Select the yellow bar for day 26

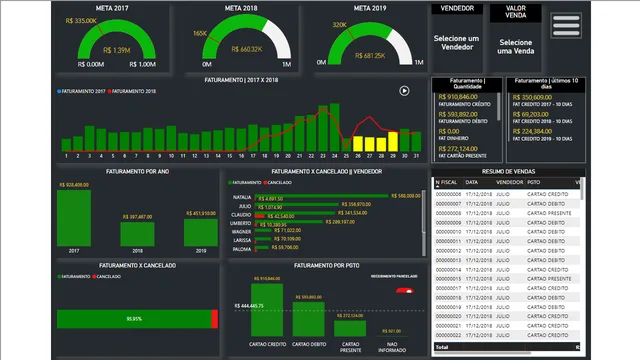click(358, 144)
